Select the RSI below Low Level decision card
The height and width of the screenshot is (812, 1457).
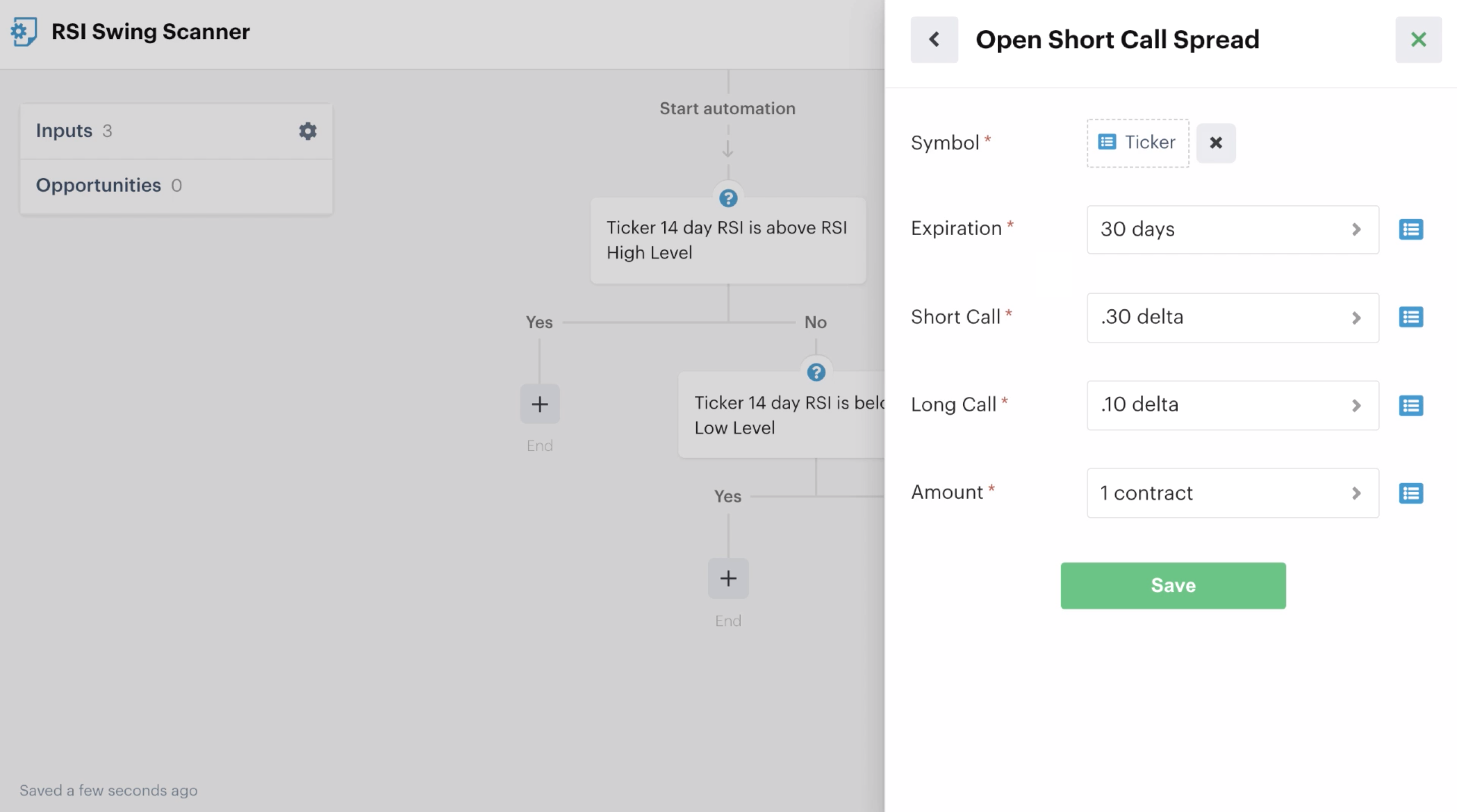coord(782,415)
